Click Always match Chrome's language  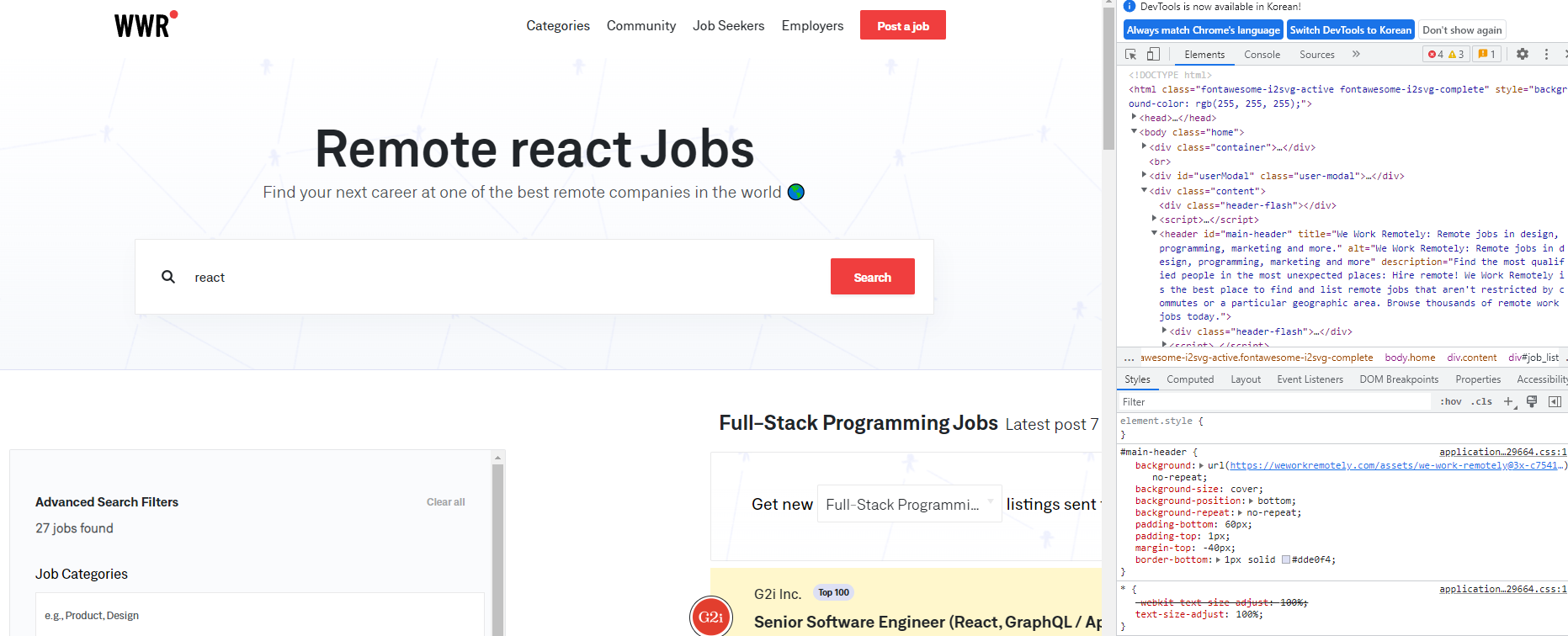pyautogui.click(x=1204, y=30)
